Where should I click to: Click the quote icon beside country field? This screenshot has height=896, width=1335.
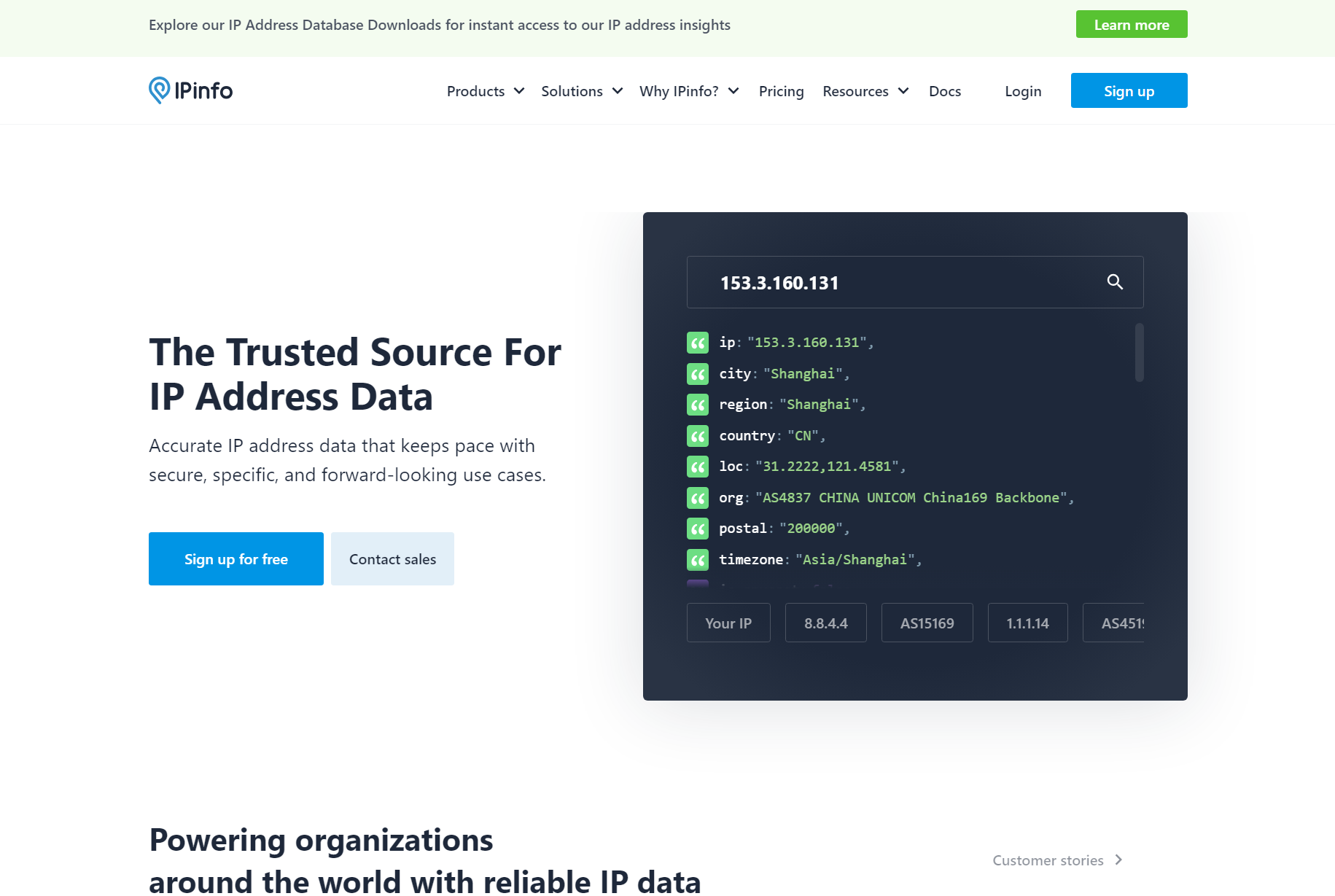[x=698, y=436]
